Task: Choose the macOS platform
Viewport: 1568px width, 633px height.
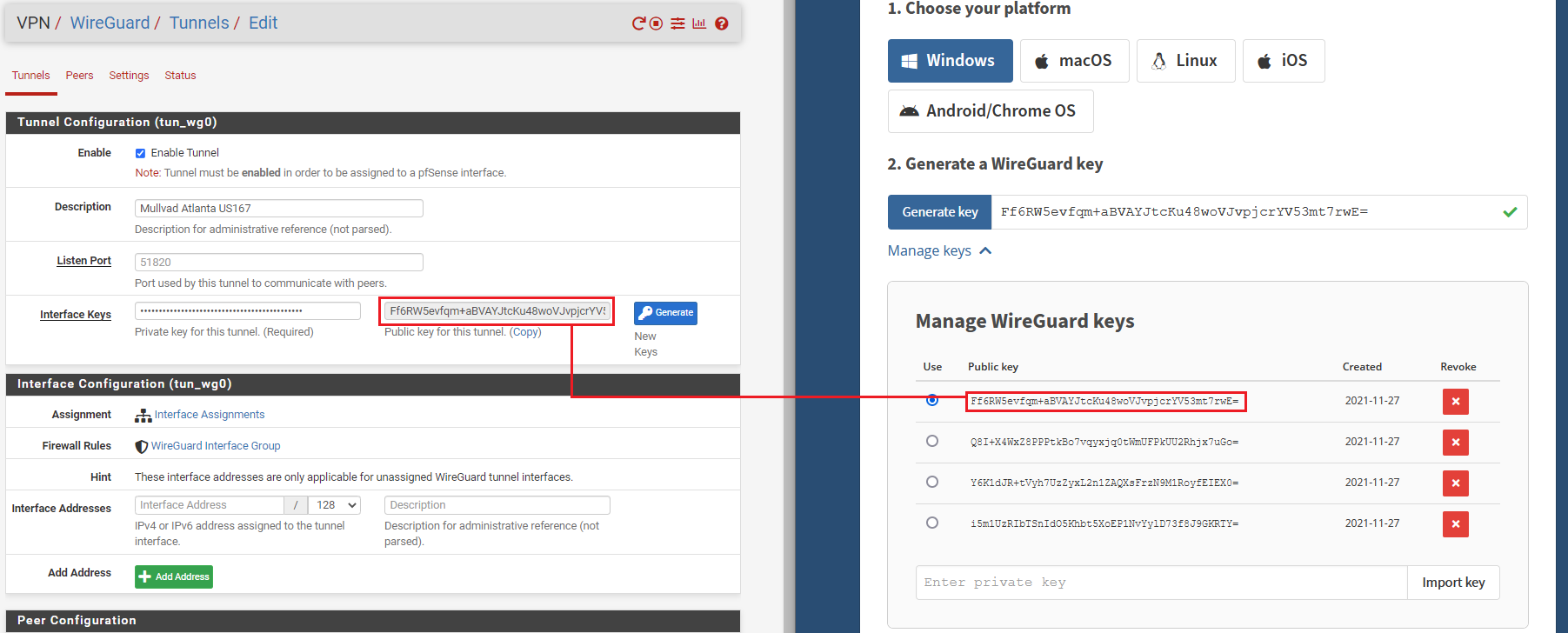Action: click(1074, 61)
